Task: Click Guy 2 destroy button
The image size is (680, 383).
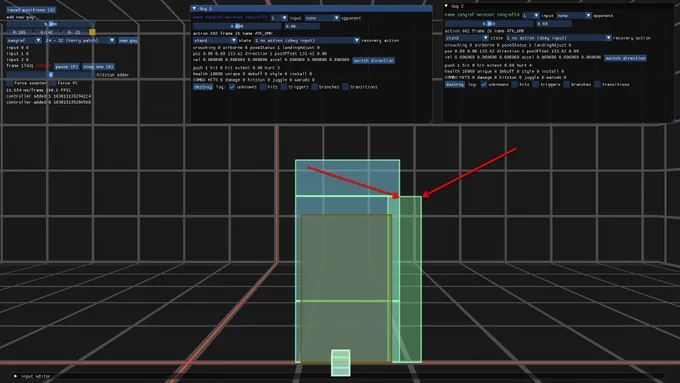Action: 454,85
